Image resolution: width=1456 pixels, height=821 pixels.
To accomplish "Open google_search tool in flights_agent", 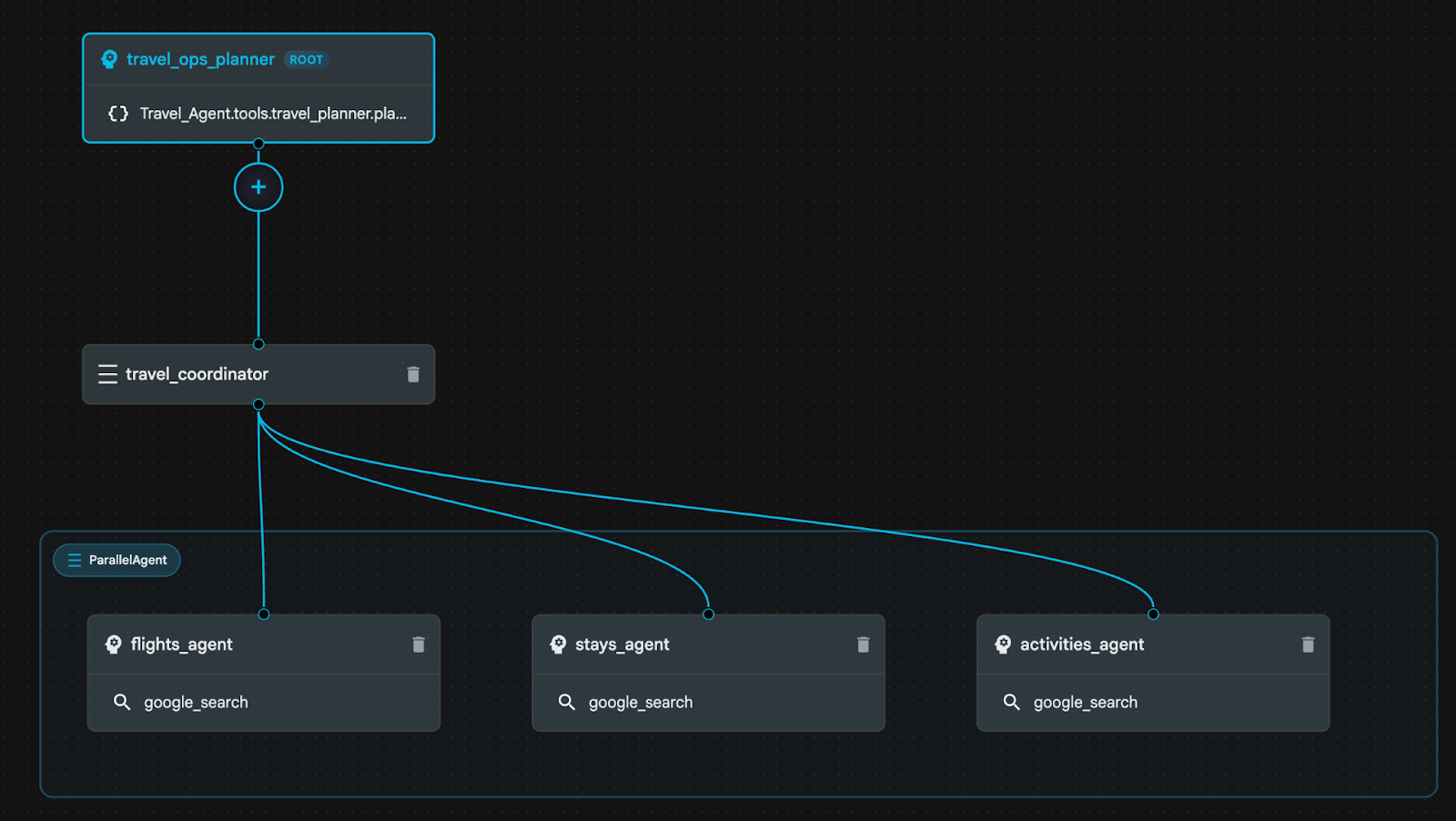I will (x=196, y=703).
